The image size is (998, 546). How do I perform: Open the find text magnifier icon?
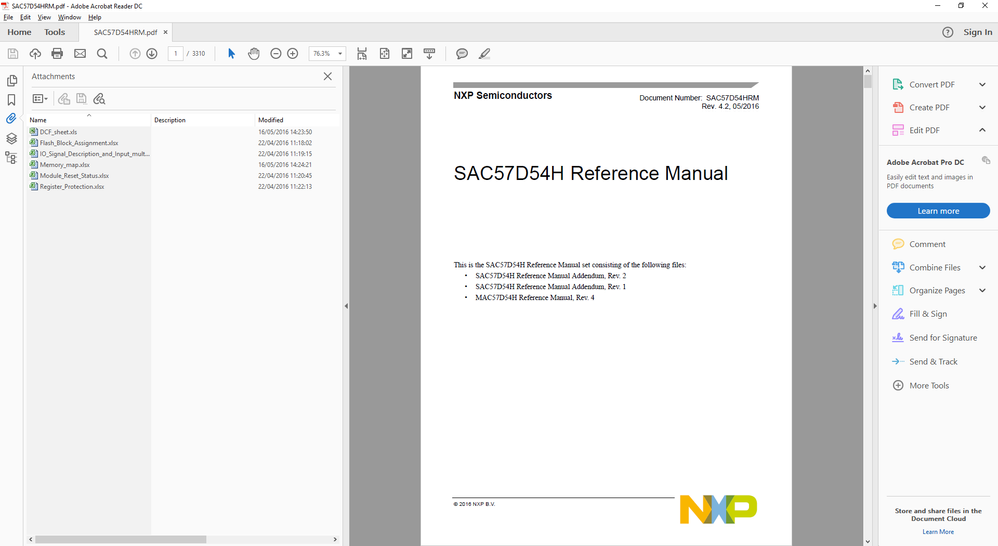(x=102, y=54)
